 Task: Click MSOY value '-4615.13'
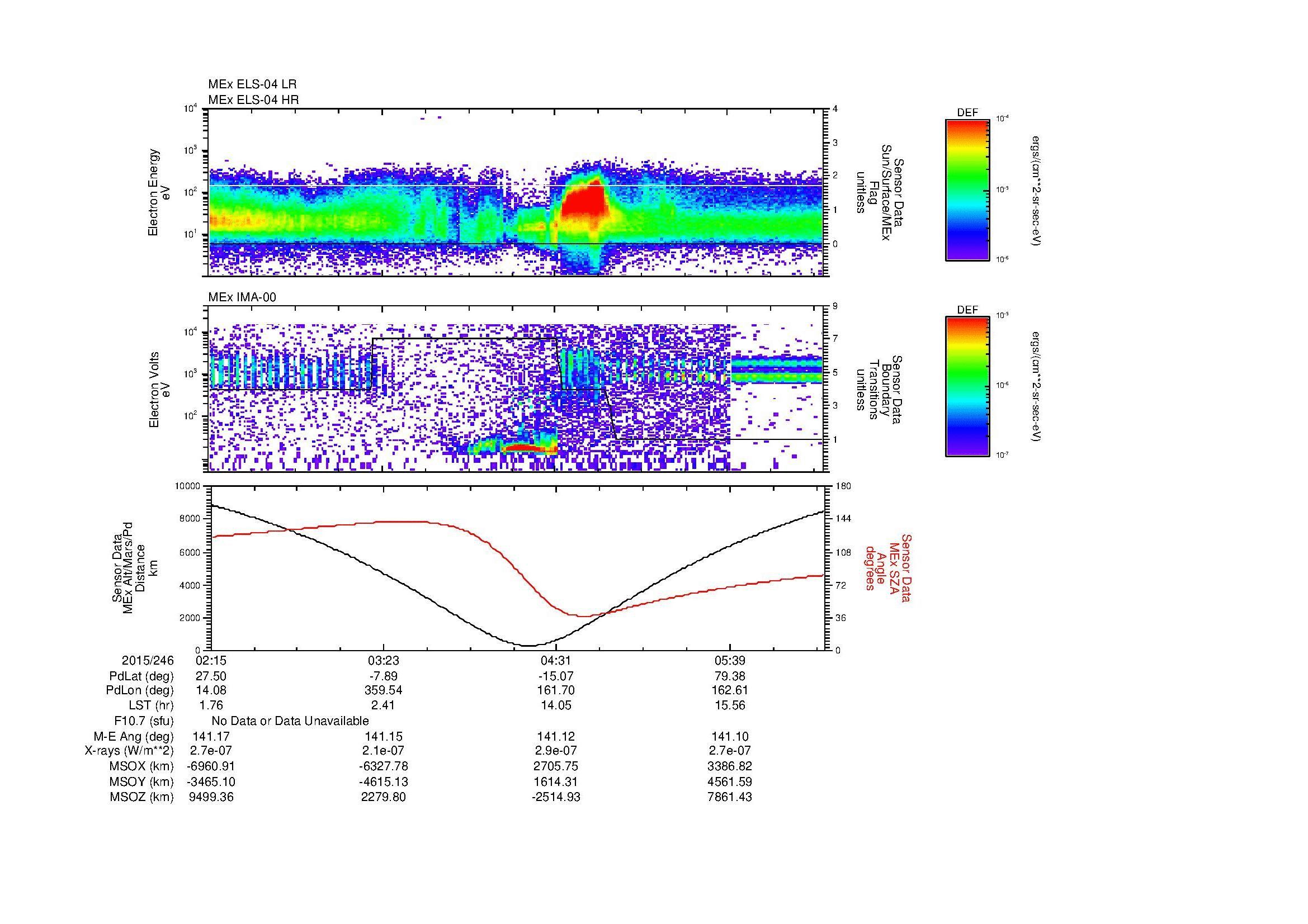[x=384, y=781]
